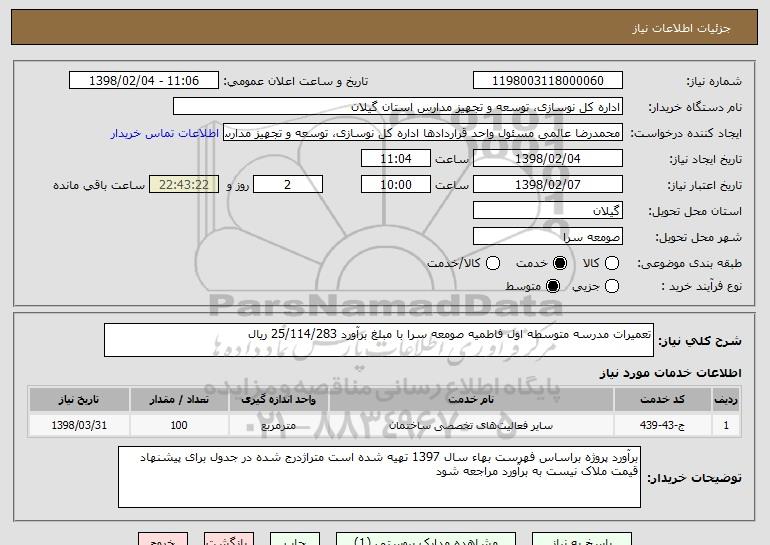Click service code cell ج-43-439
The height and width of the screenshot is (545, 770).
click(662, 425)
